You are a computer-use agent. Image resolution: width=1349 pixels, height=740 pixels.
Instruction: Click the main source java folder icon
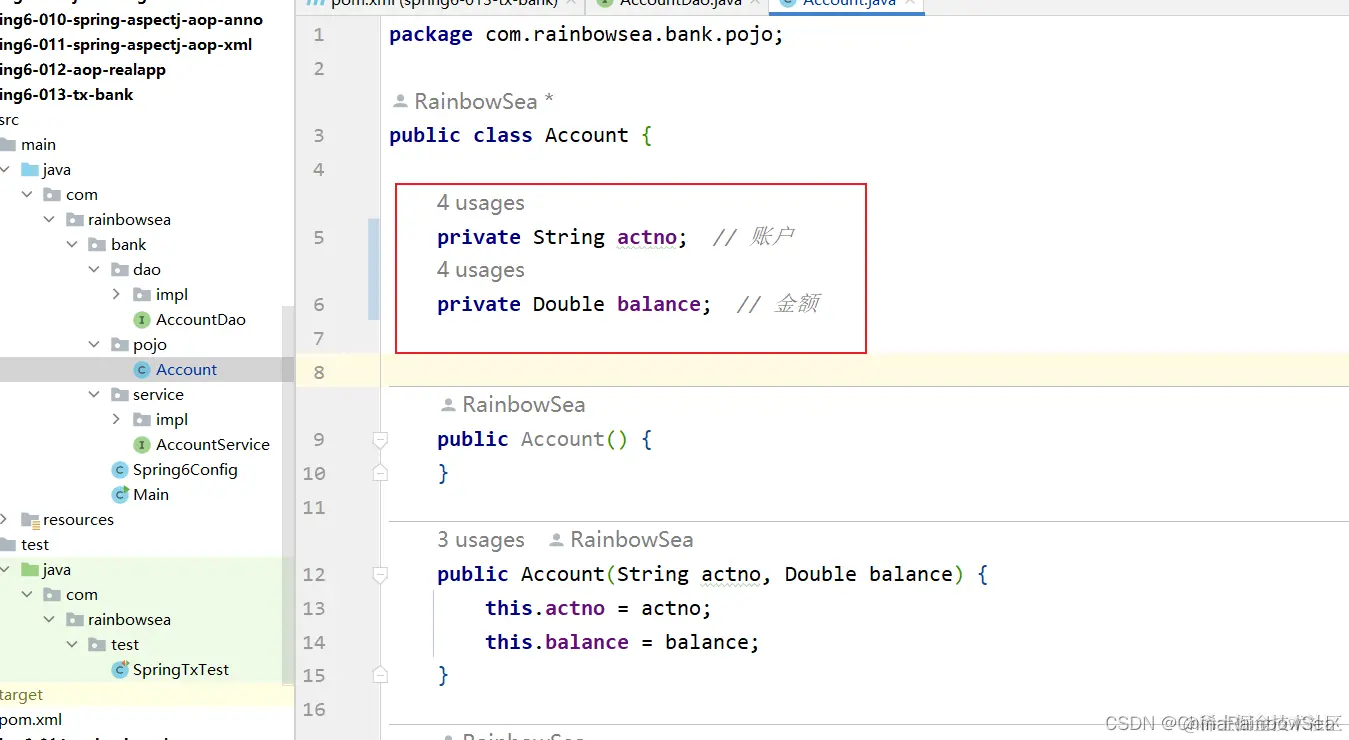pyautogui.click(x=29, y=170)
